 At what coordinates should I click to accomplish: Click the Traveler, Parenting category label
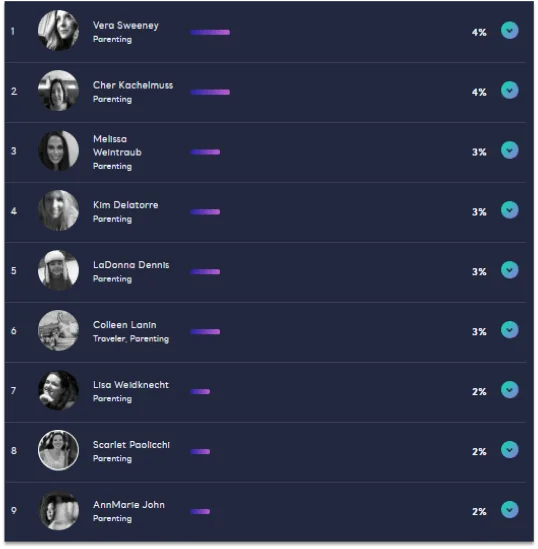pyautogui.click(x=131, y=339)
